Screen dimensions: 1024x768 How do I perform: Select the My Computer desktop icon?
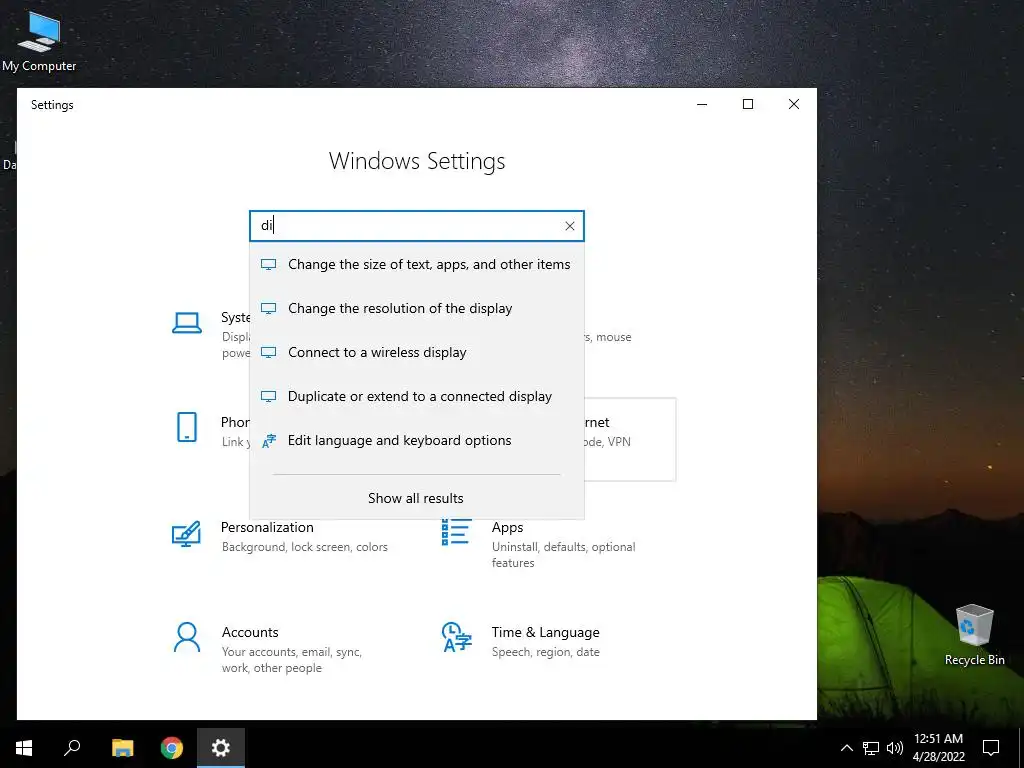click(39, 41)
